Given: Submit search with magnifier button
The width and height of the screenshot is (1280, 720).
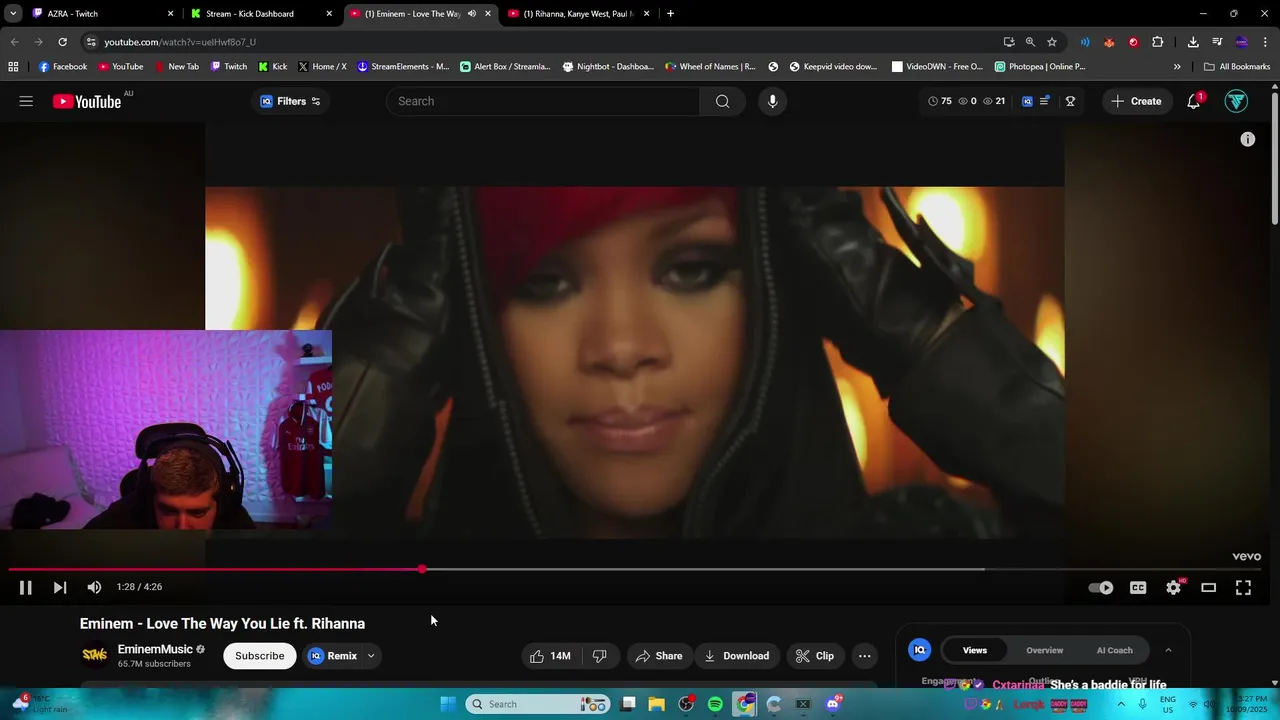Looking at the screenshot, I should coord(722,101).
